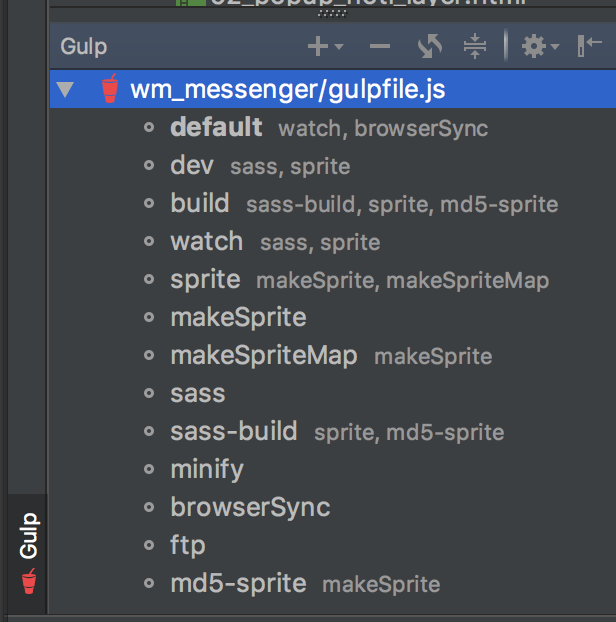Click the bullet icon next to ftp
This screenshot has width=616, height=622.
(149, 545)
